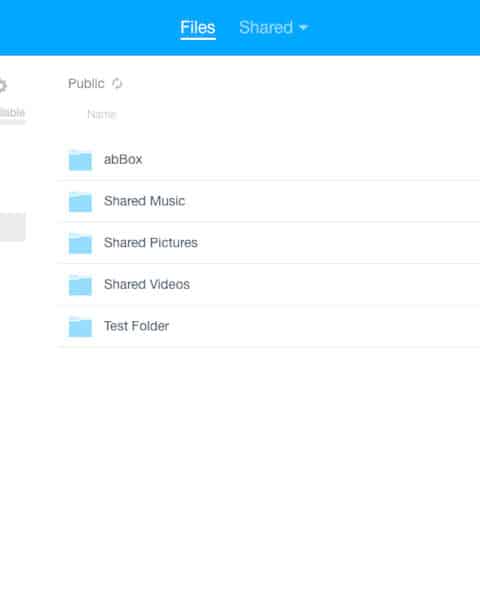Viewport: 480px width, 590px height.
Task: Open Test Folder by its name
Action: click(137, 326)
